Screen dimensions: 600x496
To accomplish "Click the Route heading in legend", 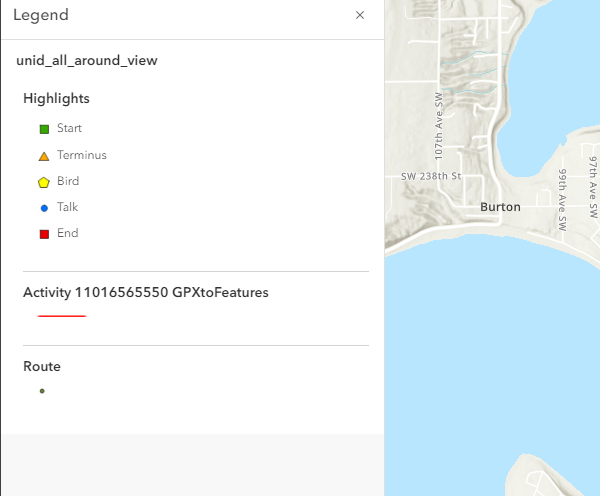I will [x=42, y=367].
